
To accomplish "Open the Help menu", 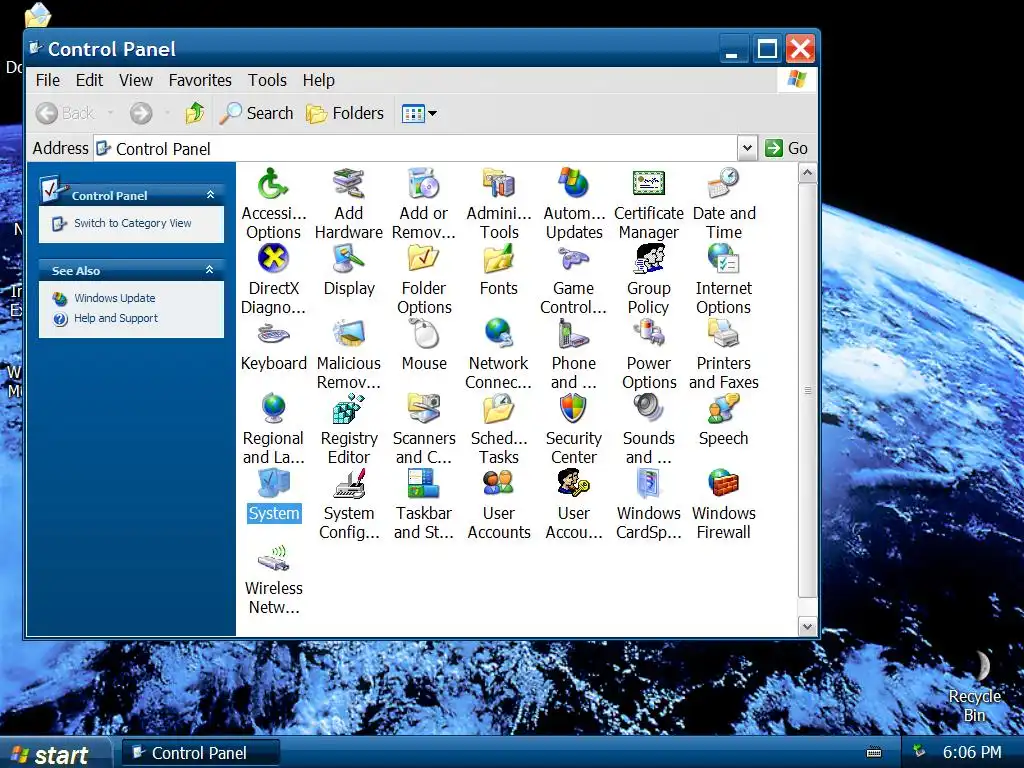I will (319, 80).
